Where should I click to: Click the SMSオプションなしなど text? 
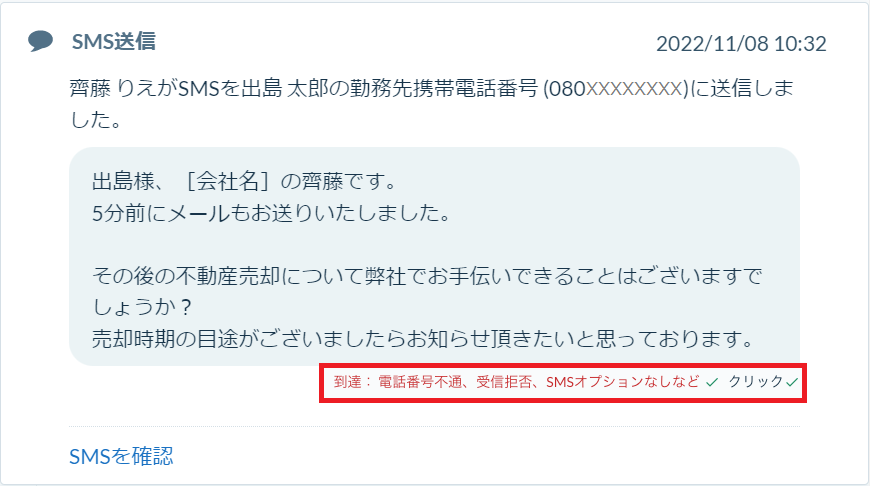(623, 382)
